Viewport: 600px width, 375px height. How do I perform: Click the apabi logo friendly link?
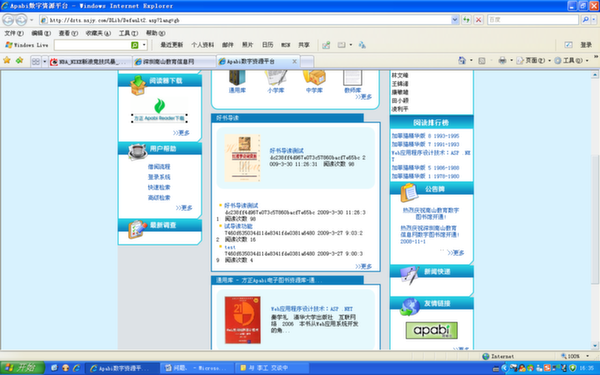coord(432,330)
